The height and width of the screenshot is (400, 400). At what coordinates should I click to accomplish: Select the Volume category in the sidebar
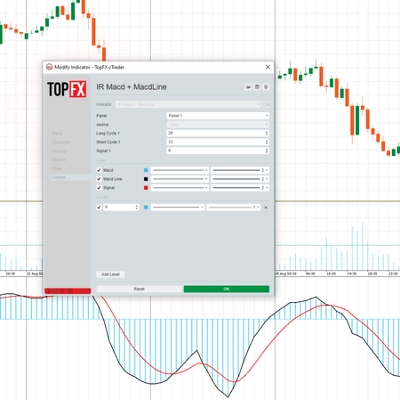pyautogui.click(x=58, y=160)
